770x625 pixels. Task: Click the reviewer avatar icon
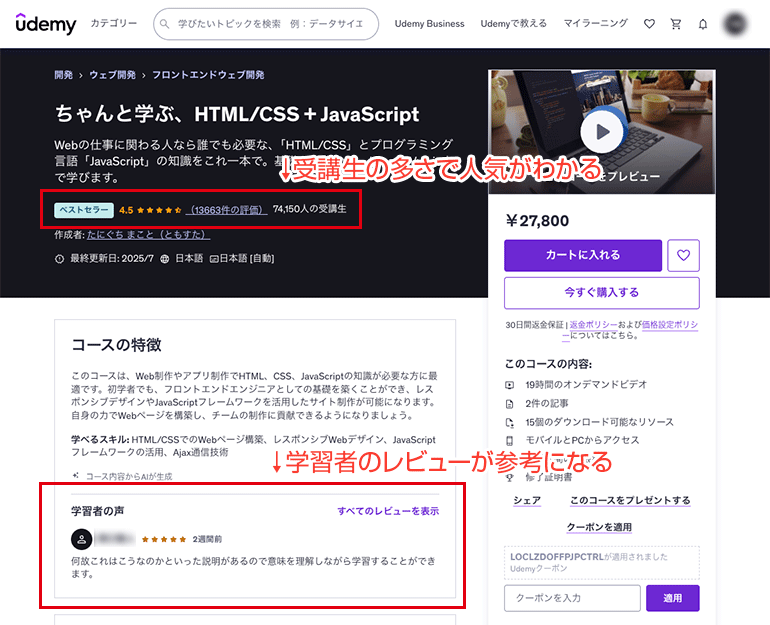(x=82, y=539)
